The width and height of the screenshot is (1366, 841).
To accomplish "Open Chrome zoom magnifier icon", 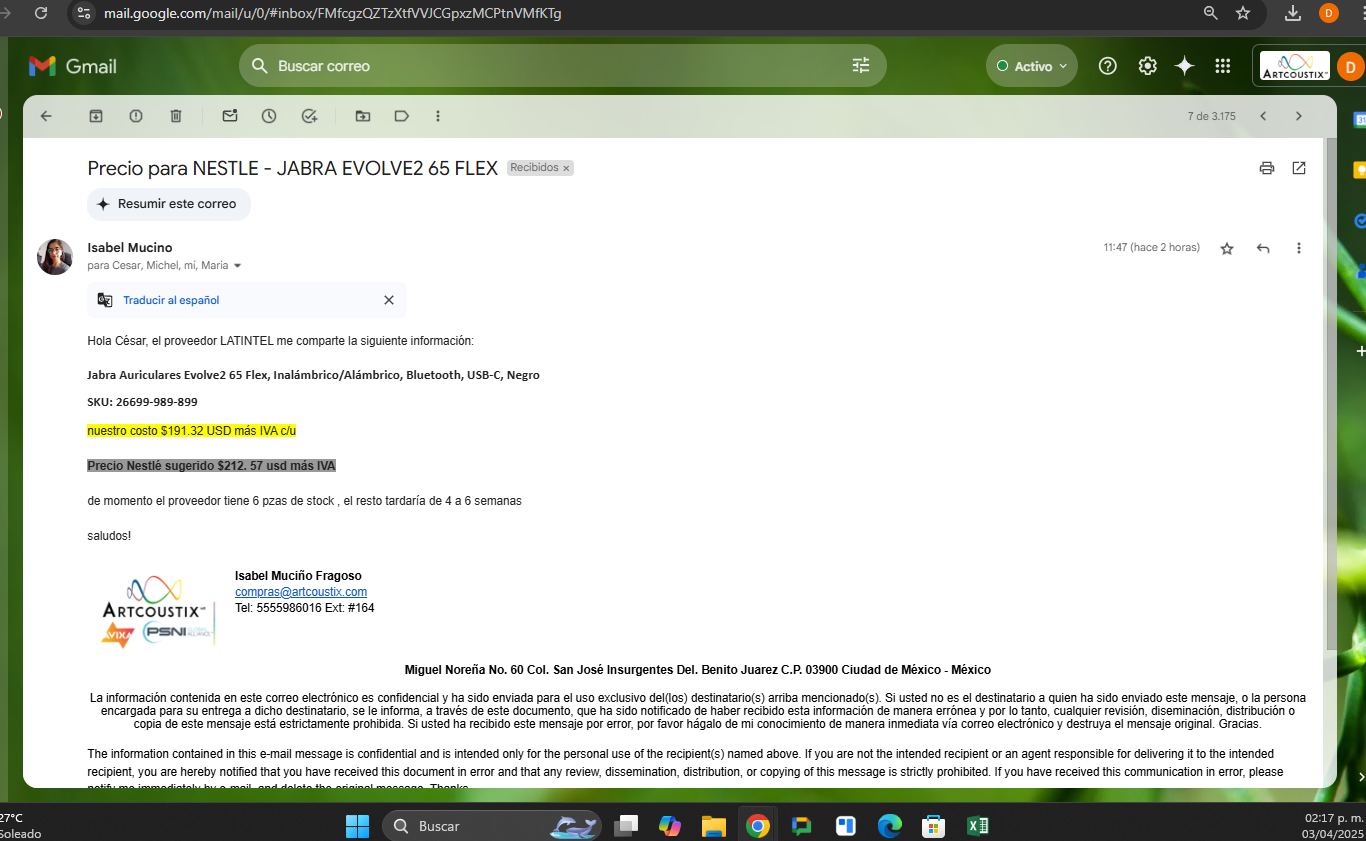I will coord(1211,13).
